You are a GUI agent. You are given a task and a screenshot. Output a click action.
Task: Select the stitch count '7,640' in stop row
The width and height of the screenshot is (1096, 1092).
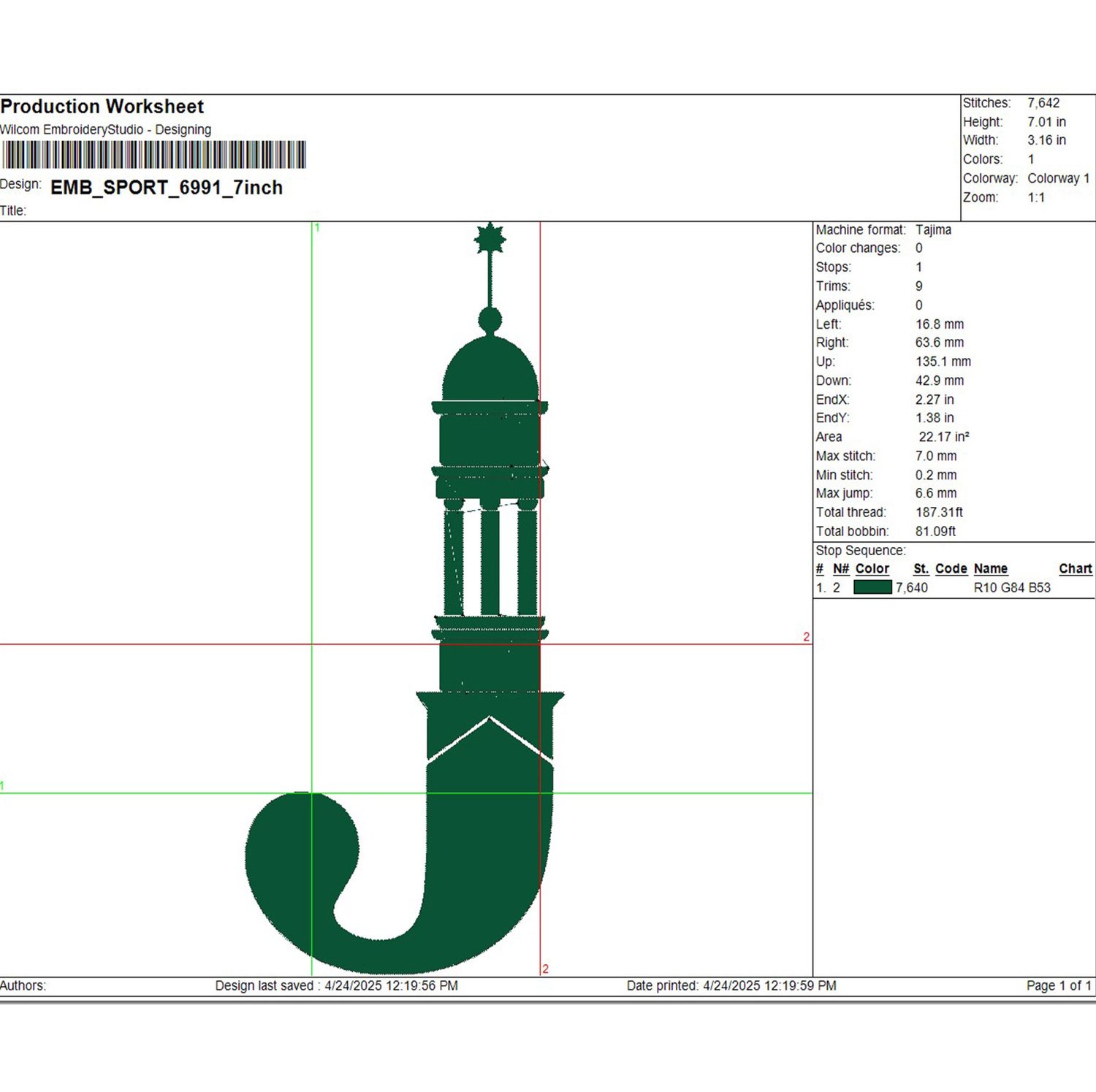point(912,588)
